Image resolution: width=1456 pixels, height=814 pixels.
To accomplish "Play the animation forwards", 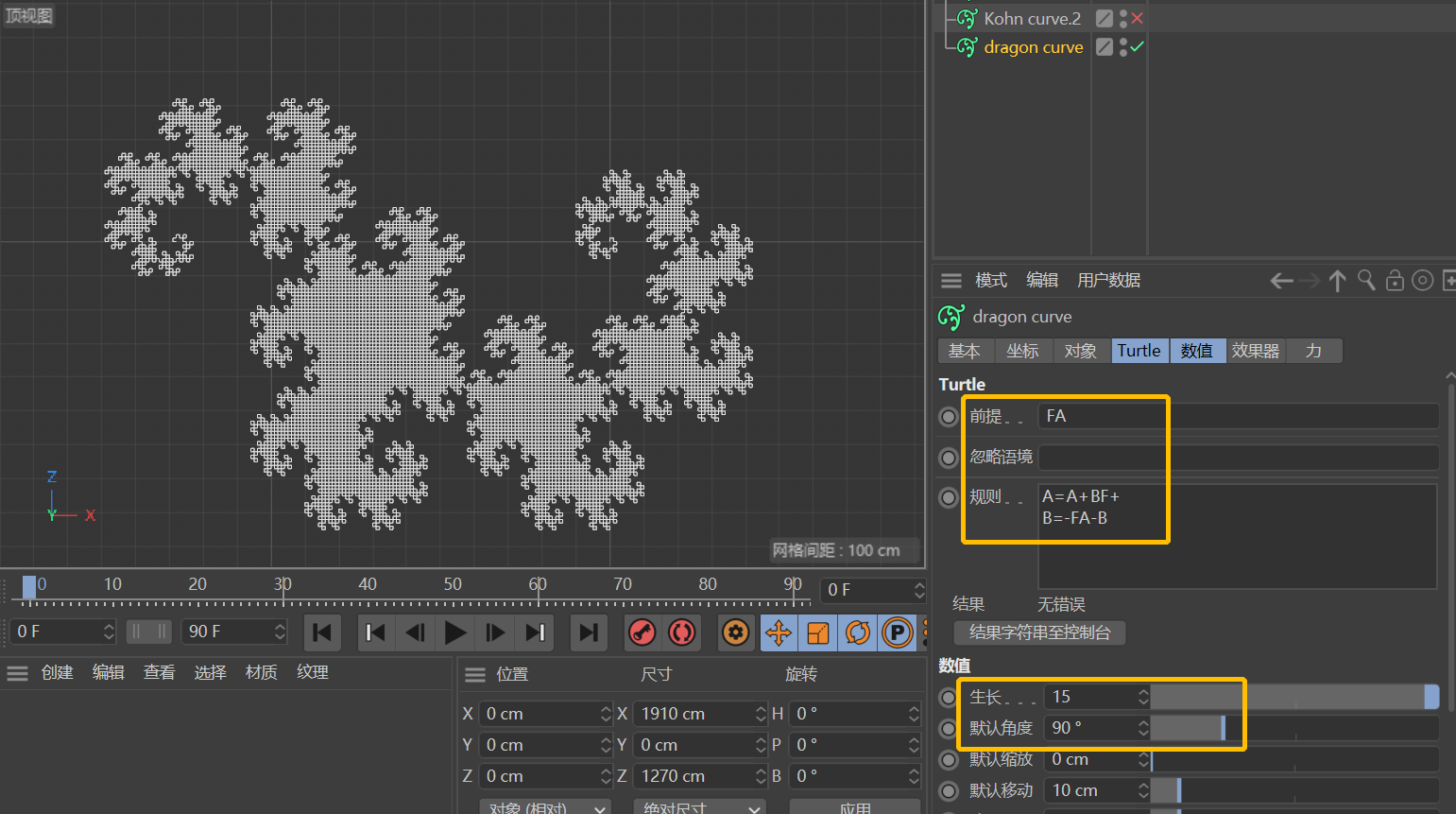I will click(x=455, y=632).
